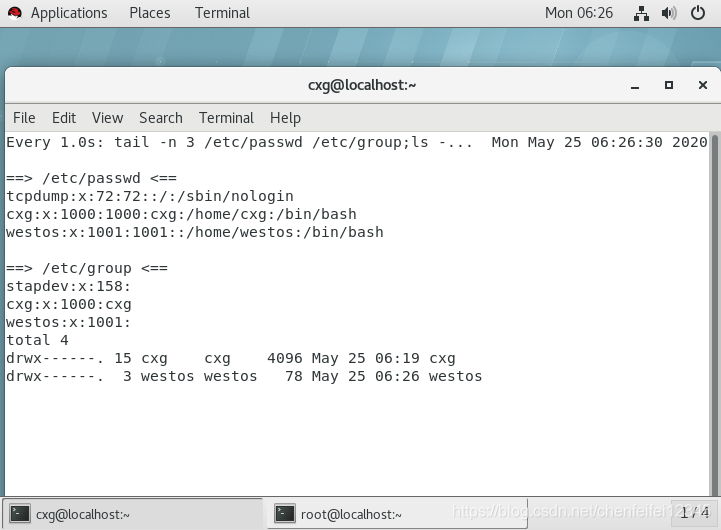Viewport: 721px width, 530px height.
Task: Click the workspace switcher 1/4
Action: [694, 512]
